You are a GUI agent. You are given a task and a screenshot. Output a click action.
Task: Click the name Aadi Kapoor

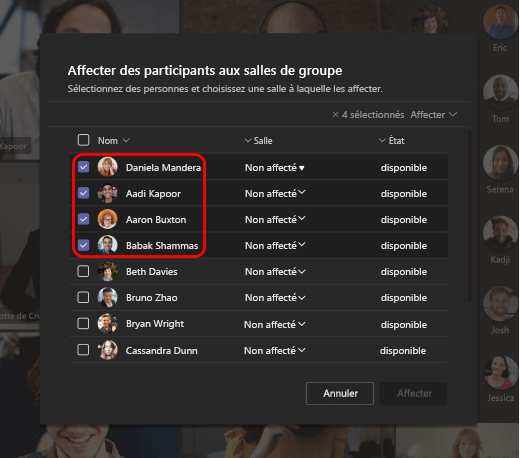coord(153,194)
